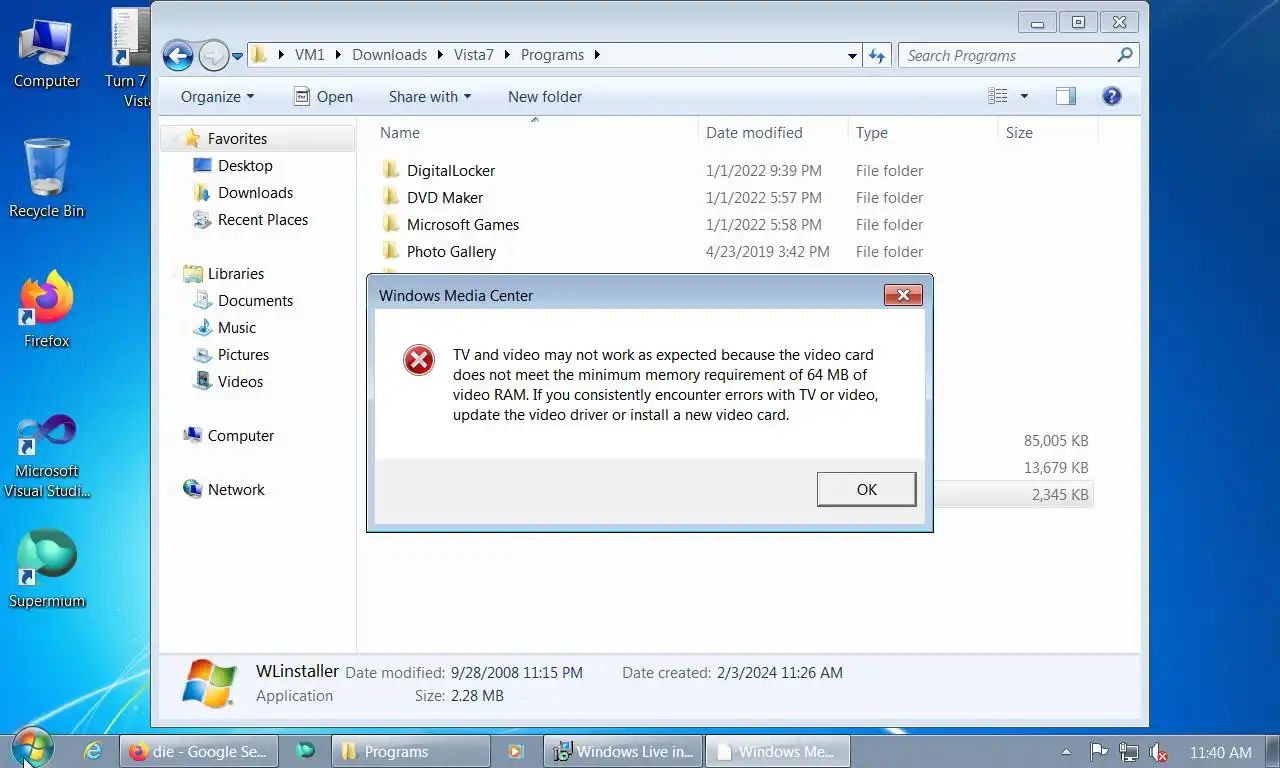Screen dimensions: 1280x768
Task: Refresh the Programs folder
Action: [877, 56]
